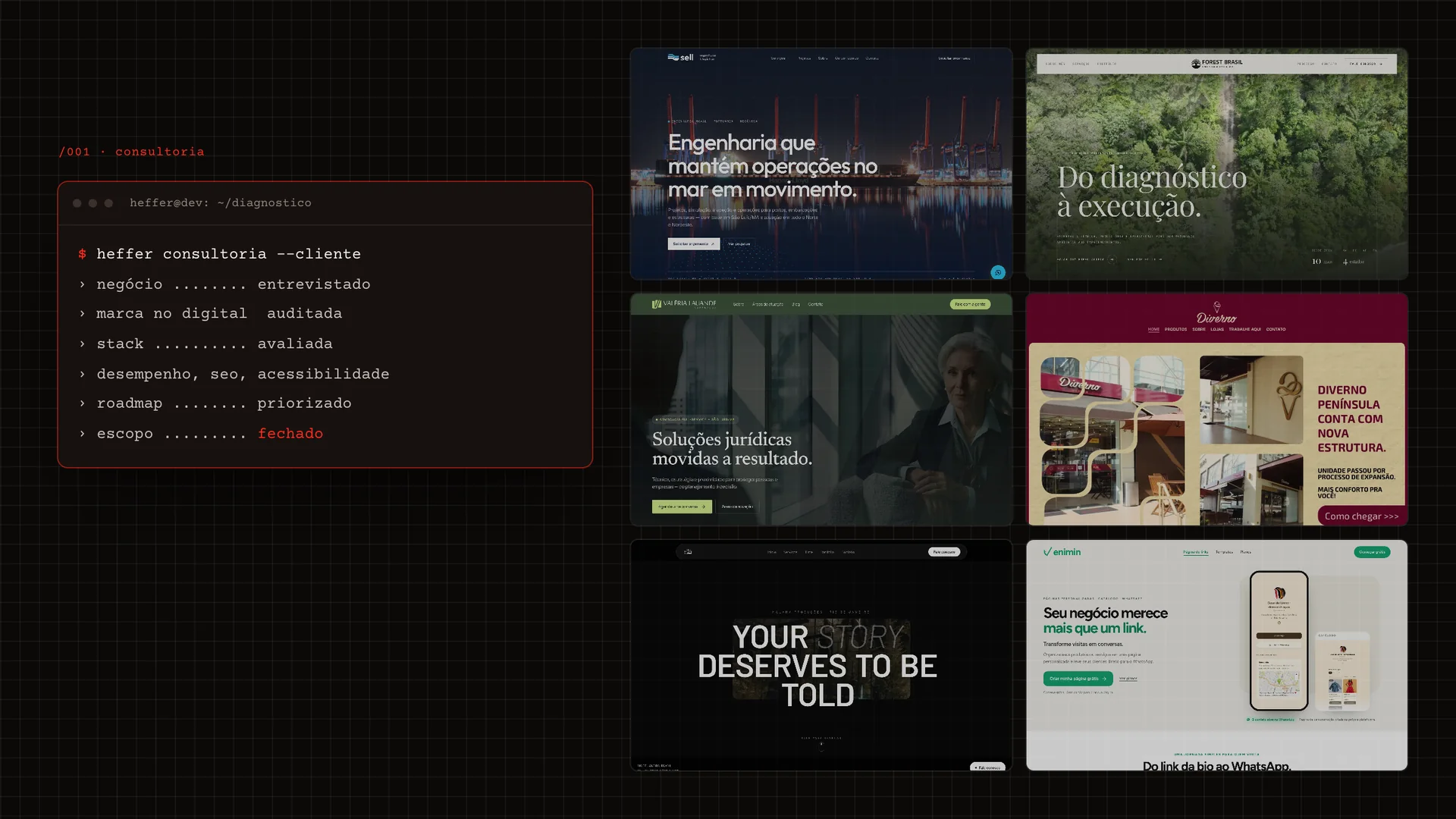The width and height of the screenshot is (1456, 819).
Task: Select TRABALHE AQUI in Diverno menu
Action: [x=1244, y=330]
